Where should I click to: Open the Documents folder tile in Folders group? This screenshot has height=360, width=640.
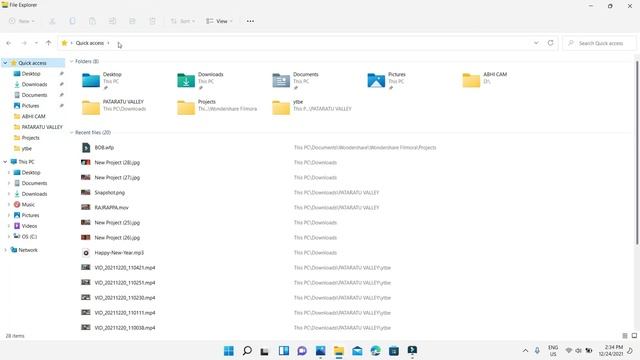296,80
